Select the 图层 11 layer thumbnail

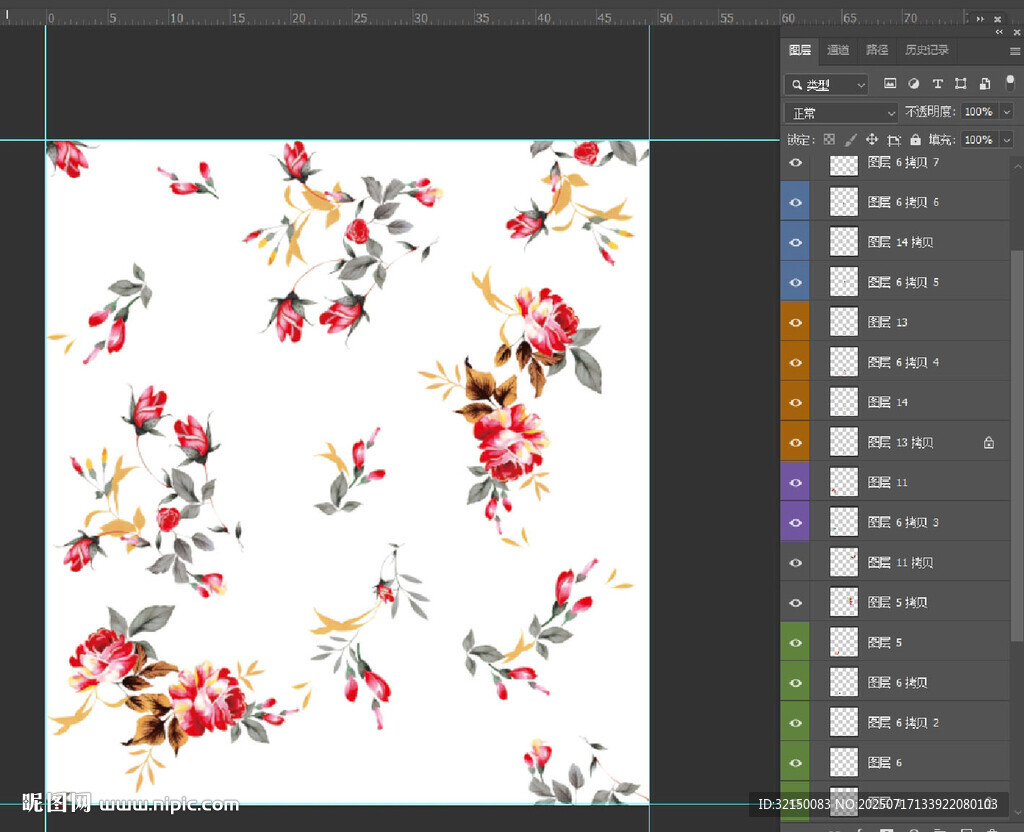844,482
